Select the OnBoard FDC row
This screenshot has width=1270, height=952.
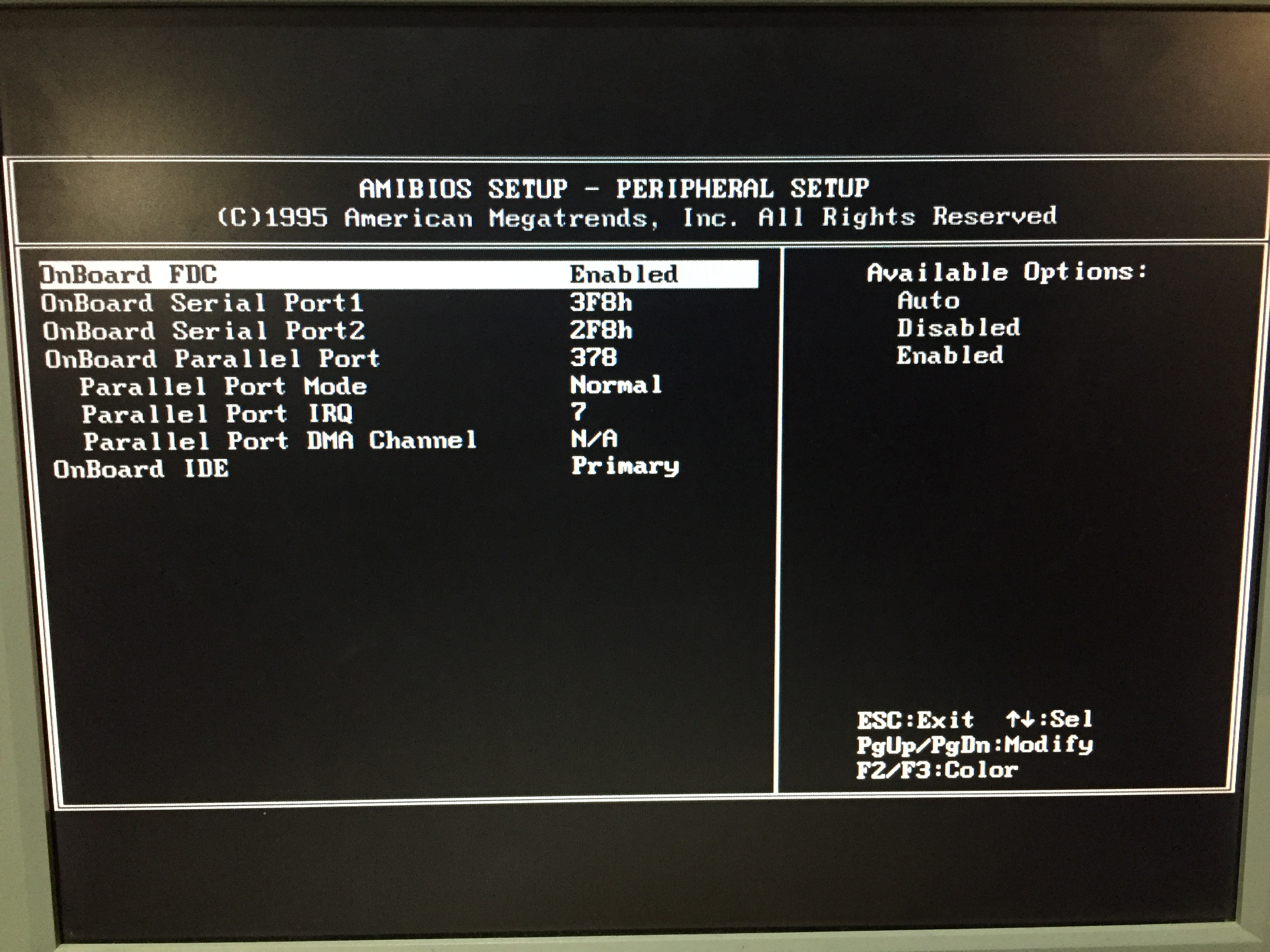(129, 275)
